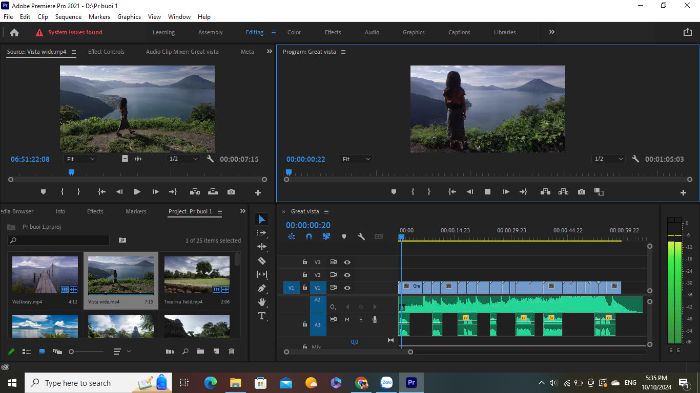Viewport: 700px width, 393px height.
Task: Select the Selection tool arrow
Action: 262,219
